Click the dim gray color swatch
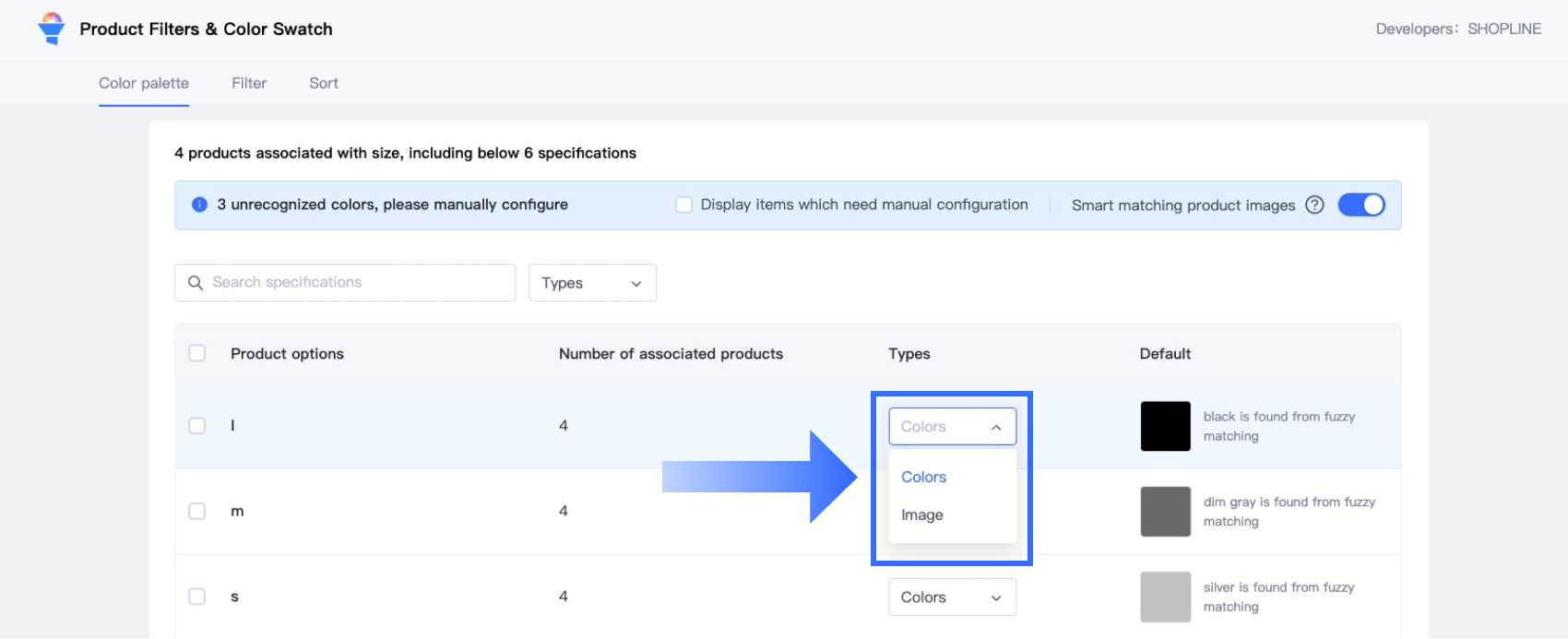The image size is (1568, 639). pos(1165,511)
